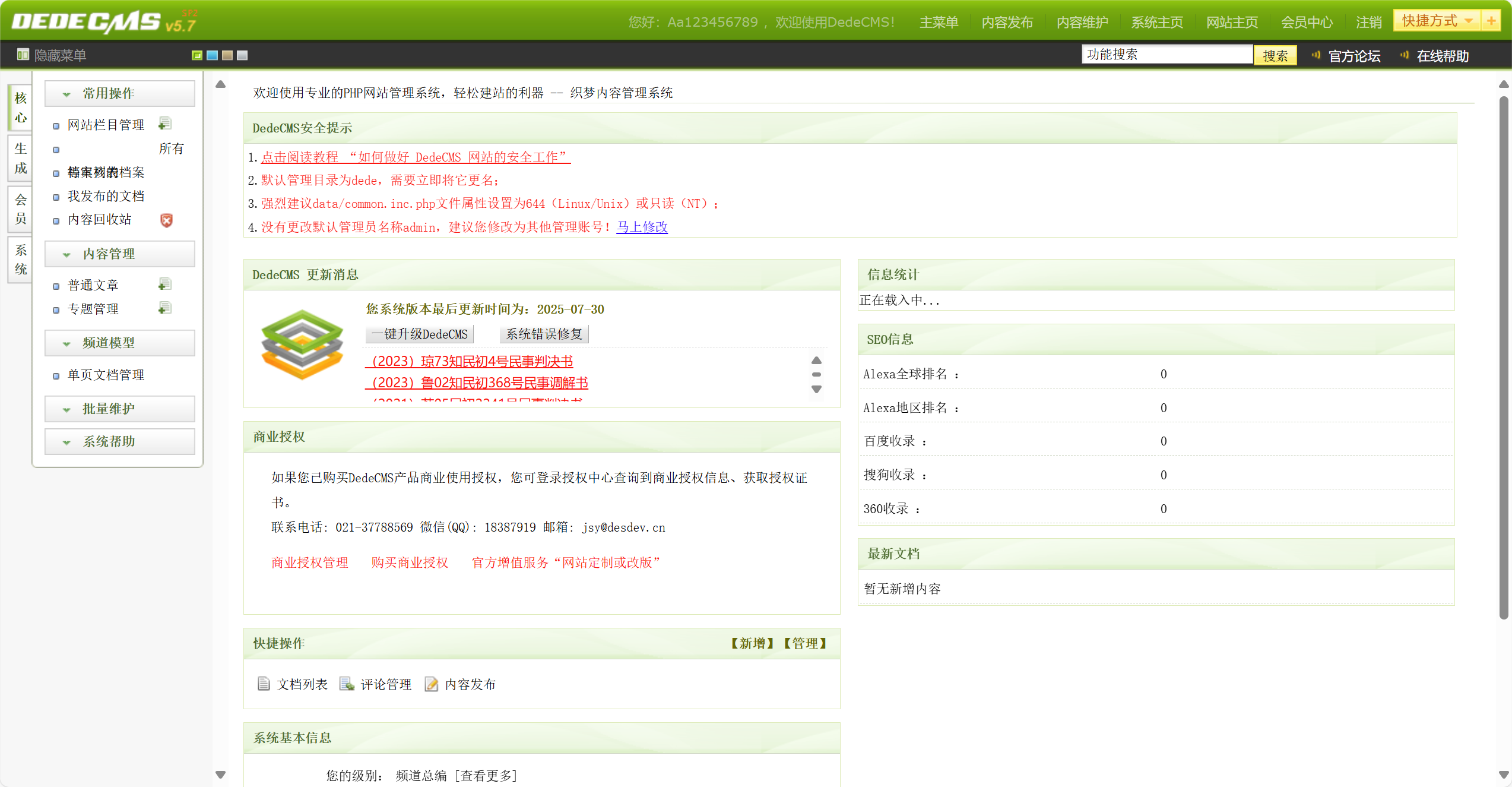Screen dimensions: 1512x787
Task: Click the 功能搜索 input field
Action: (1167, 55)
